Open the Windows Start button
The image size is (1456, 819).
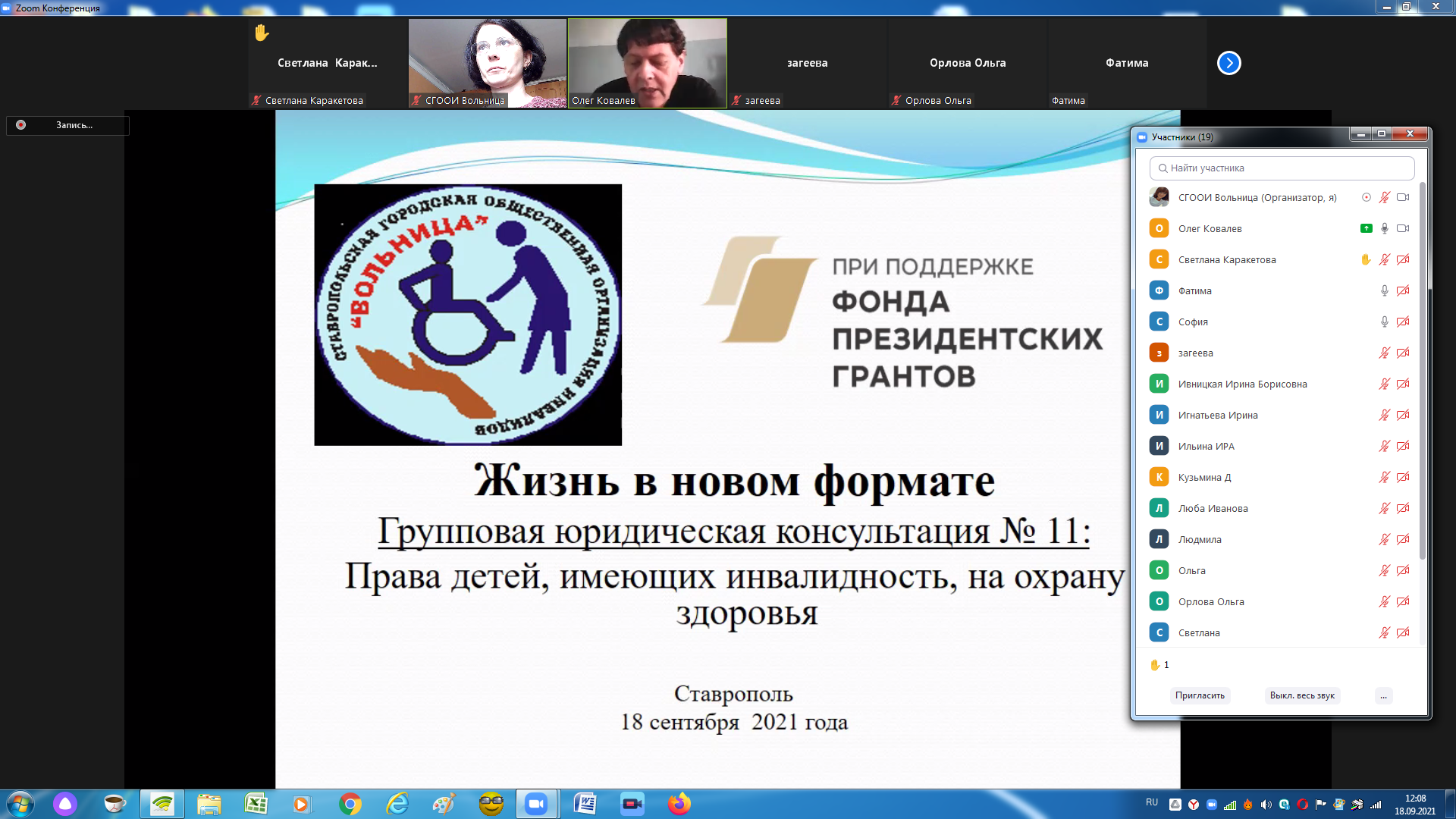[x=20, y=804]
